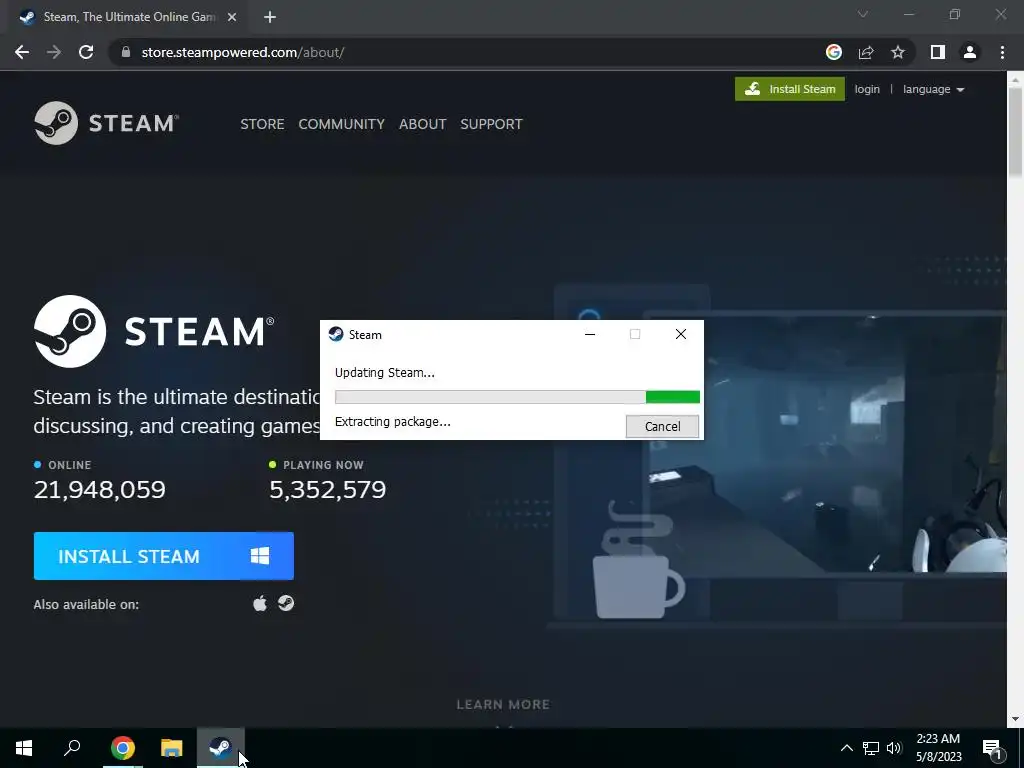This screenshot has width=1024, height=768.
Task: Close the Steam updater dialog
Action: coord(680,334)
